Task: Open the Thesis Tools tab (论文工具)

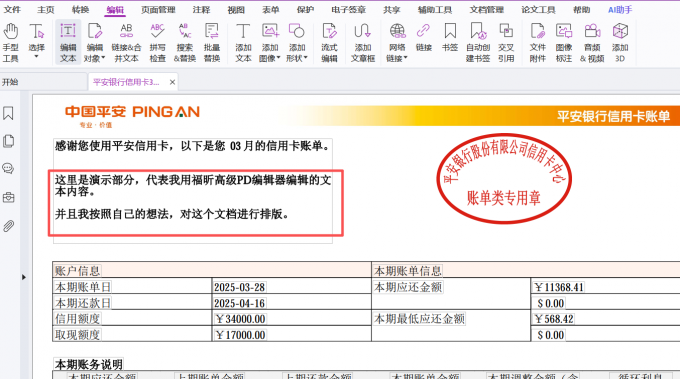Action: (x=538, y=10)
